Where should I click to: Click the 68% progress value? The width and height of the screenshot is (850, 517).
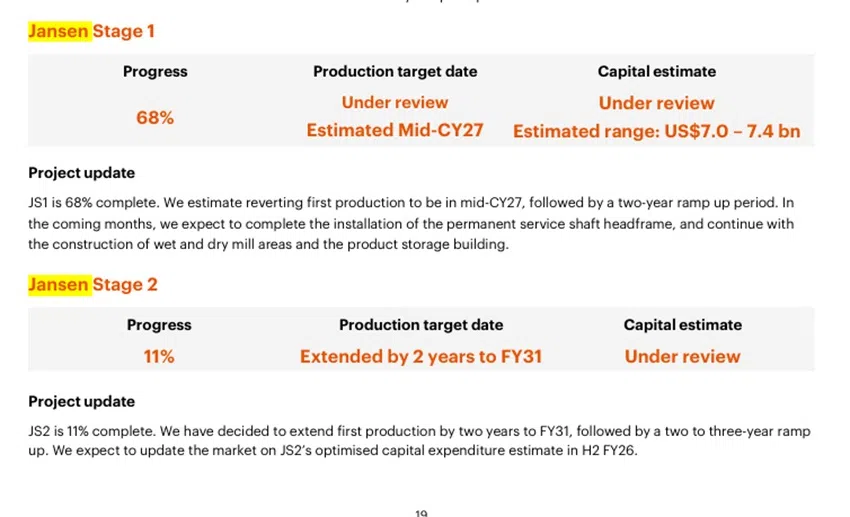pos(155,118)
